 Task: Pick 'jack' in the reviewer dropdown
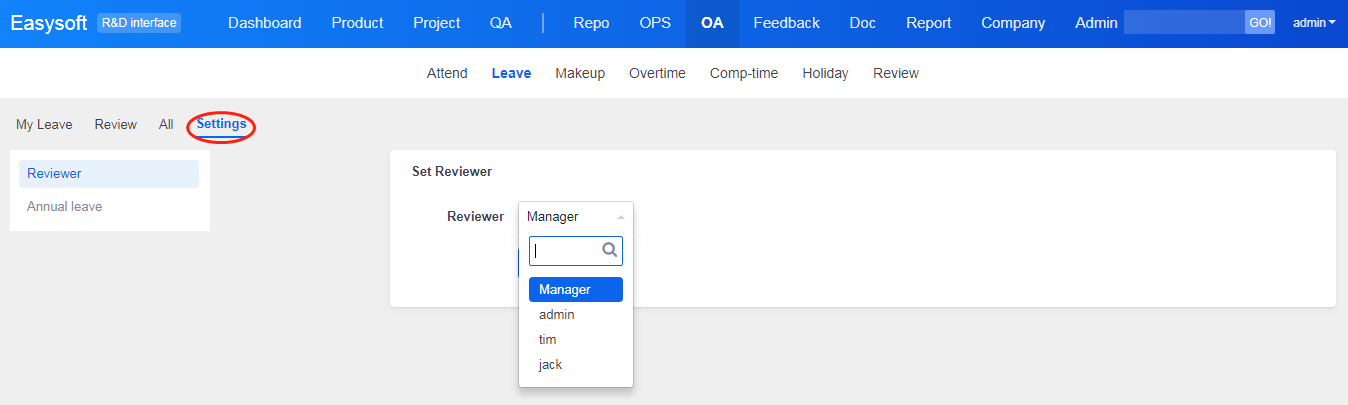(x=551, y=365)
